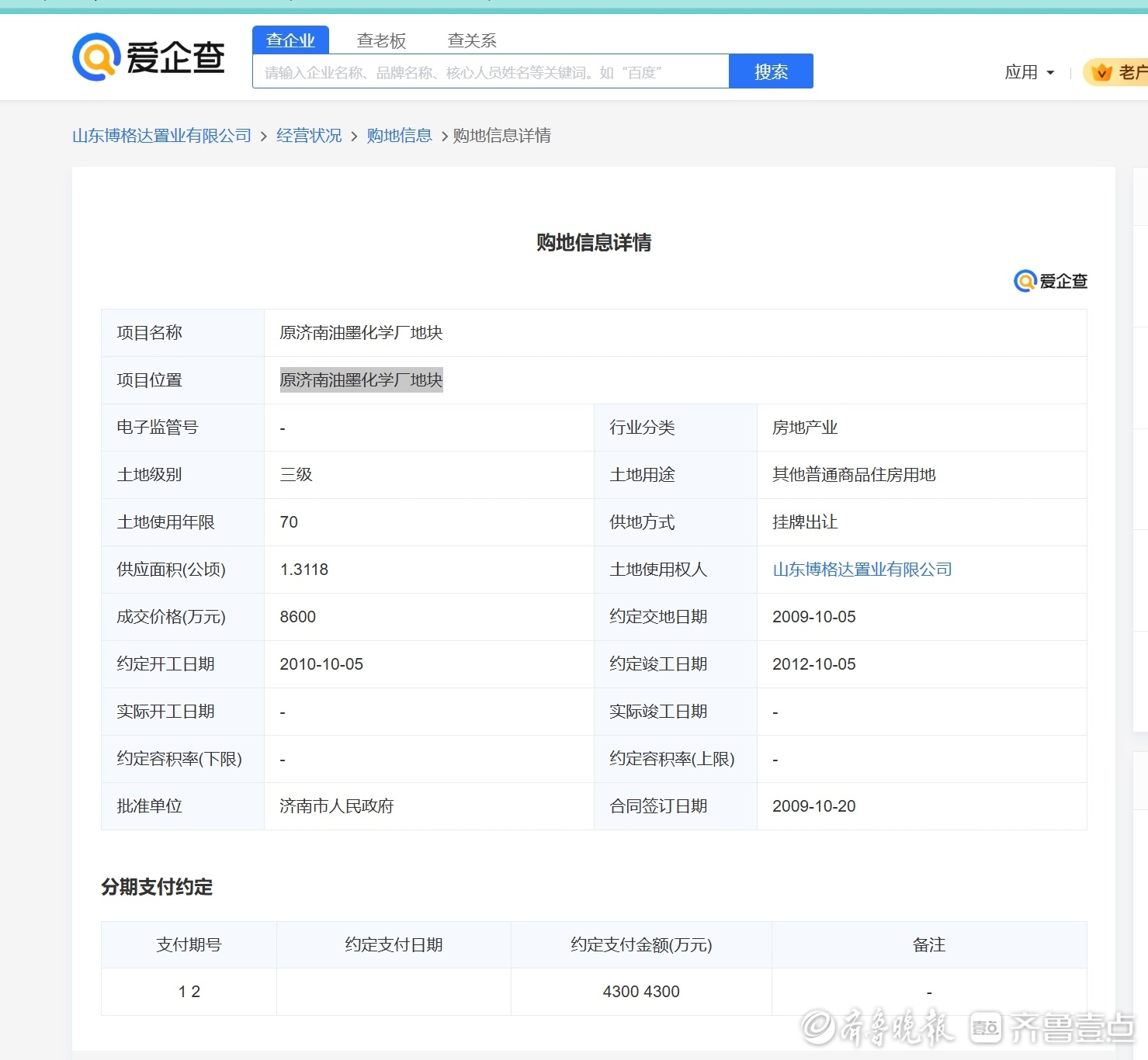The image size is (1148, 1060).
Task: Click the crown VIP icon button
Action: pos(1115,72)
